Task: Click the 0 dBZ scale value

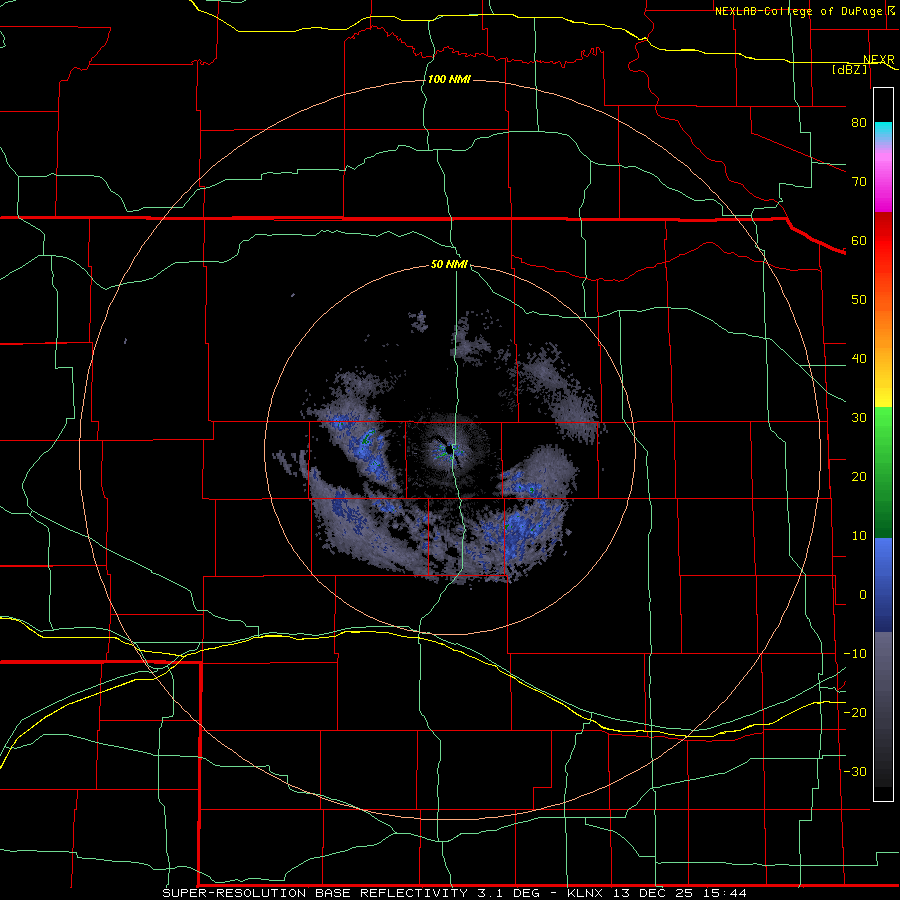Action: click(x=863, y=595)
